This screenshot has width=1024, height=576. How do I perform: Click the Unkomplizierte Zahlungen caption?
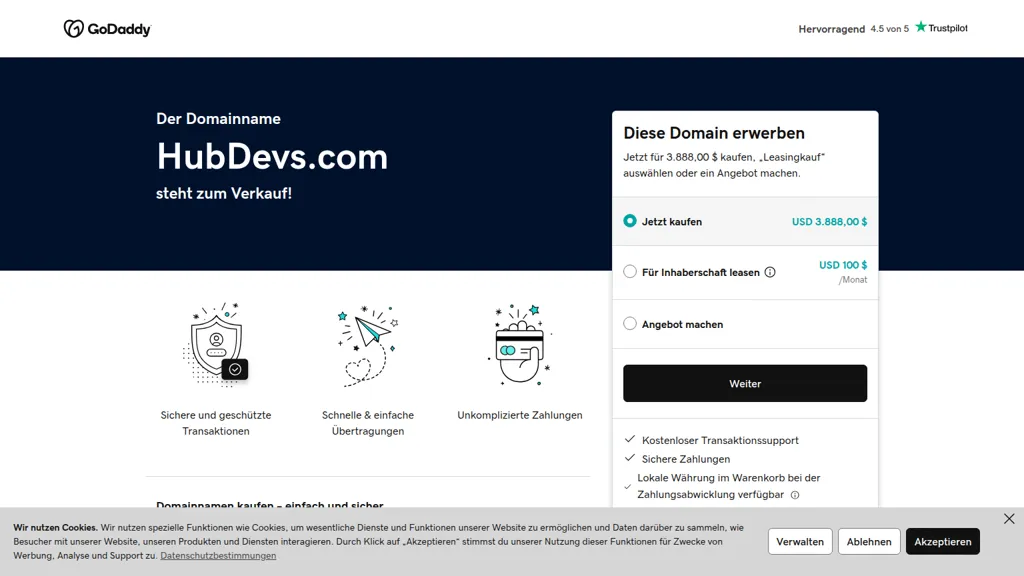pos(520,415)
